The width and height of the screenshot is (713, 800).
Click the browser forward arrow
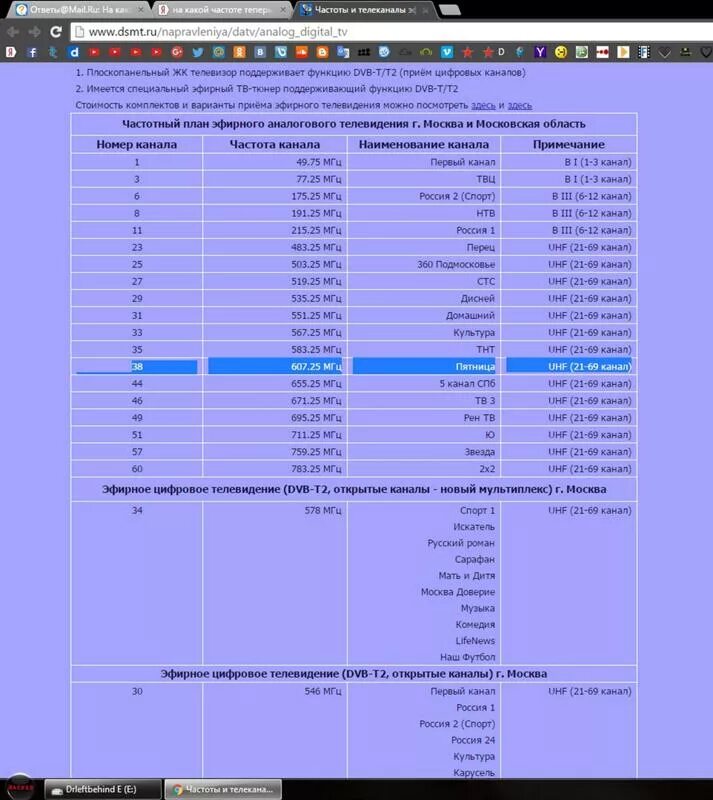pyautogui.click(x=34, y=32)
